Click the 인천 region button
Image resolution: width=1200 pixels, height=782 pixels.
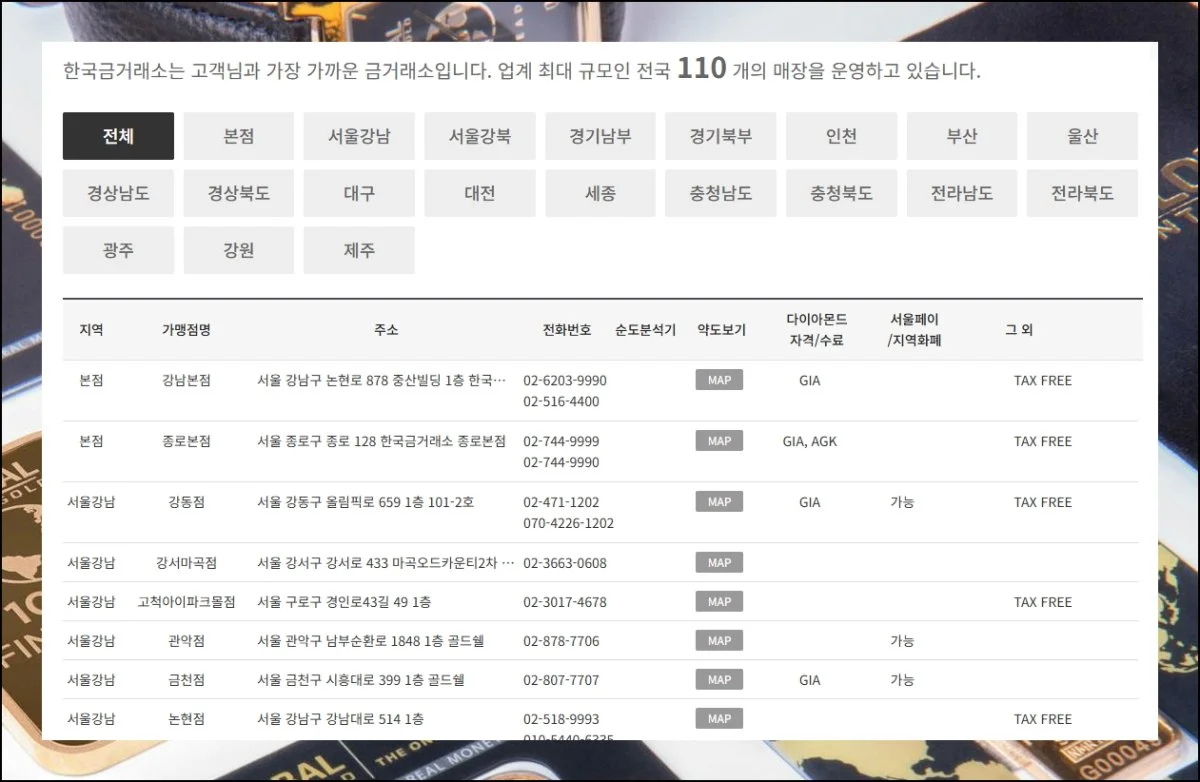pyautogui.click(x=841, y=136)
